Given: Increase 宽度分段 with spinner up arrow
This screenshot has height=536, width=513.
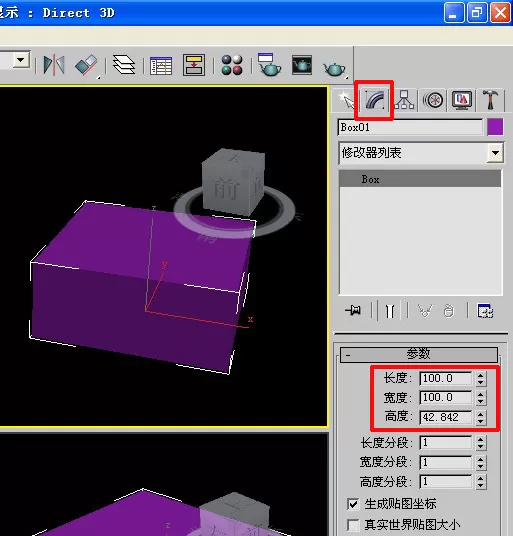Looking at the screenshot, I should pos(481,459).
